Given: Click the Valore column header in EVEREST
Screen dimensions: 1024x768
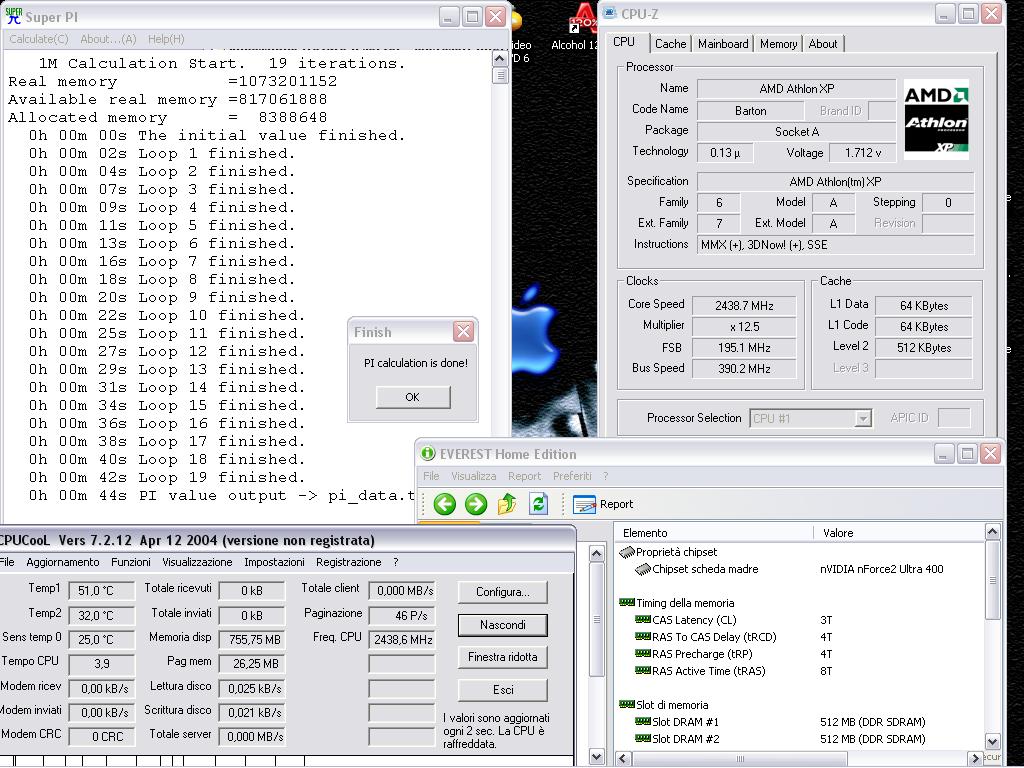Looking at the screenshot, I should [x=899, y=533].
